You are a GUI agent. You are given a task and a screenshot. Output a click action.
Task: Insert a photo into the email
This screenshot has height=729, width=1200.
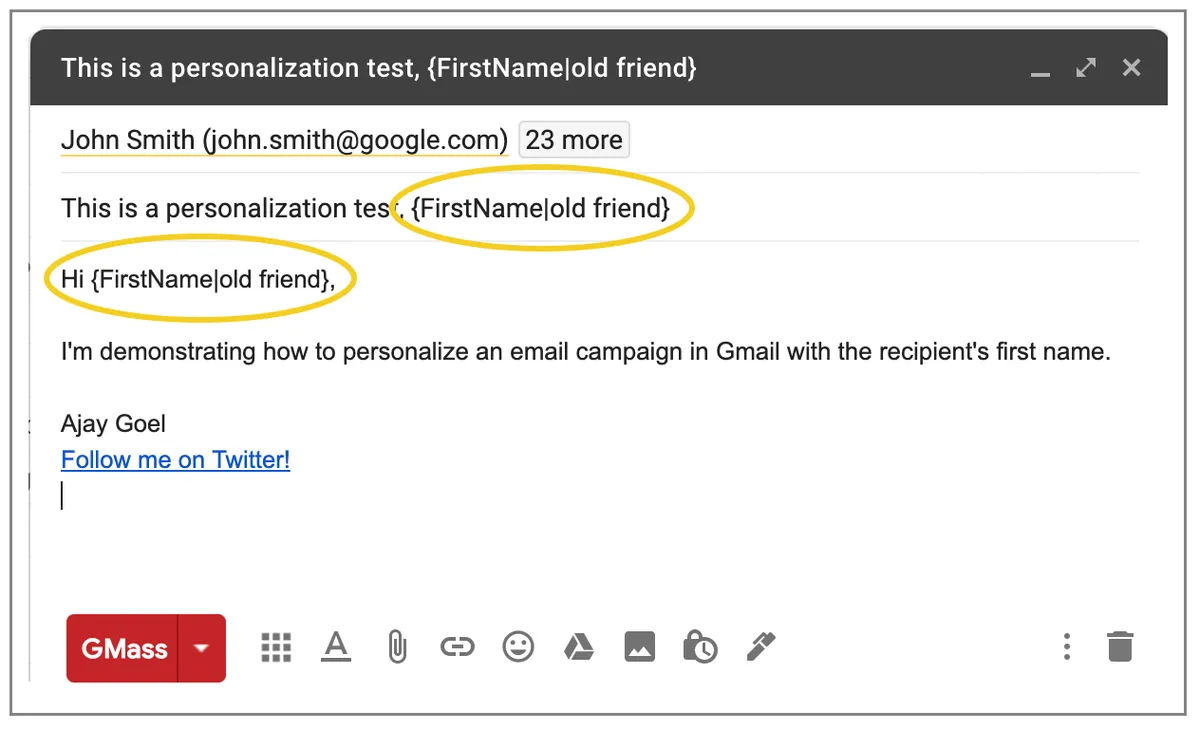640,648
